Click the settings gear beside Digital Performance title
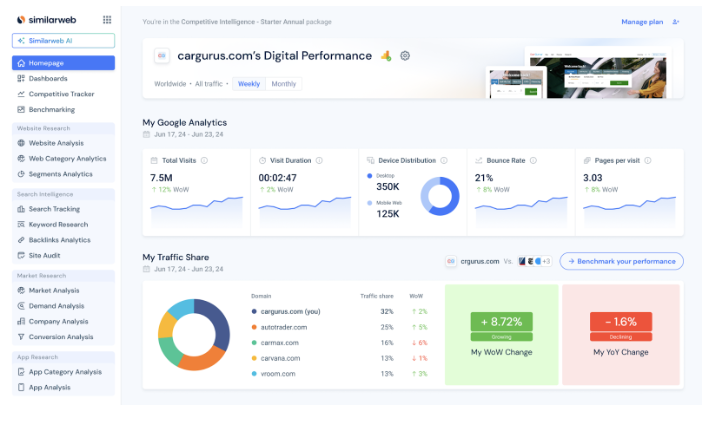Image resolution: width=711 pixels, height=422 pixels. click(405, 56)
